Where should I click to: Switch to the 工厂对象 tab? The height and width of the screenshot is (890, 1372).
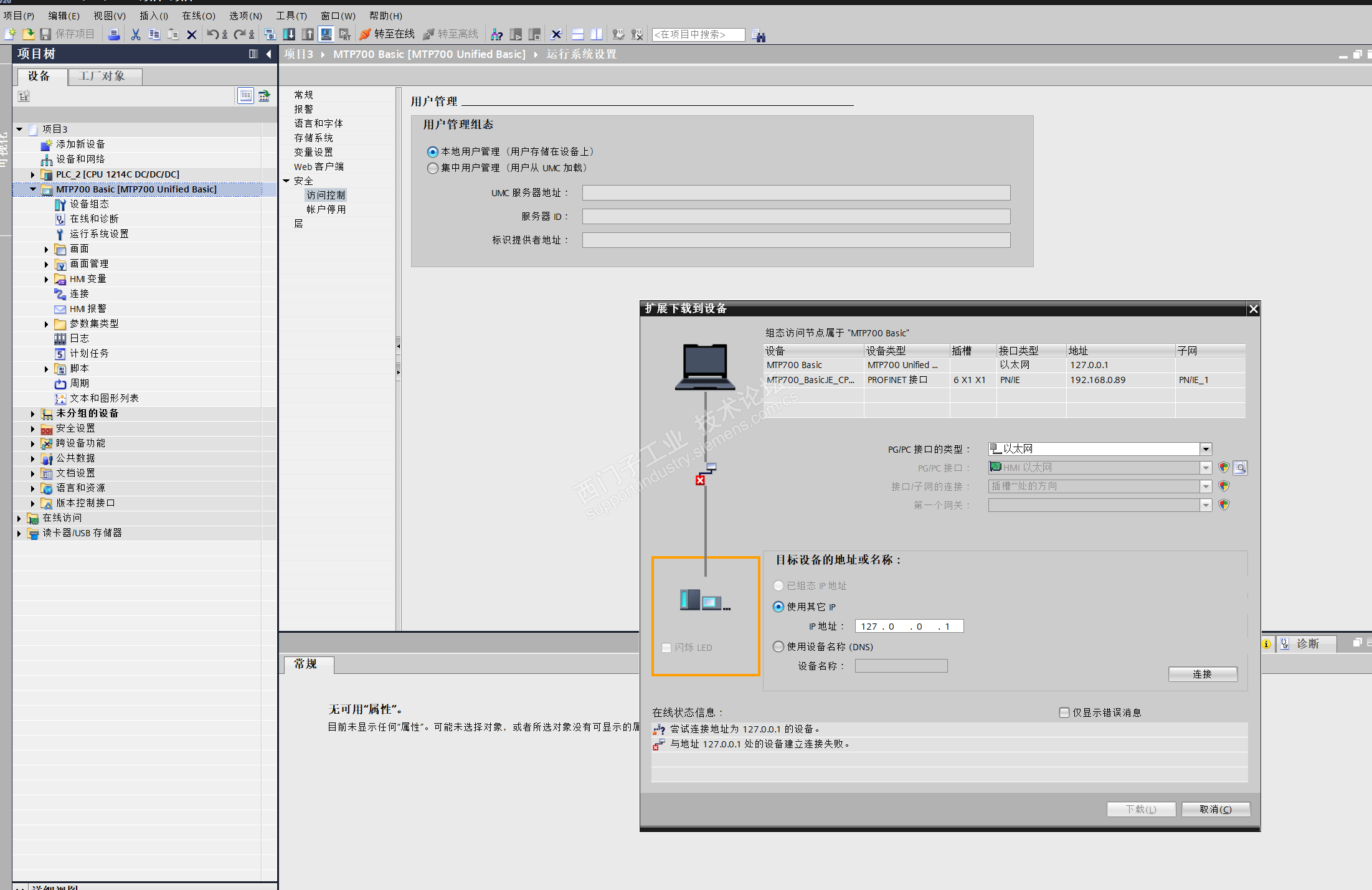click(103, 76)
